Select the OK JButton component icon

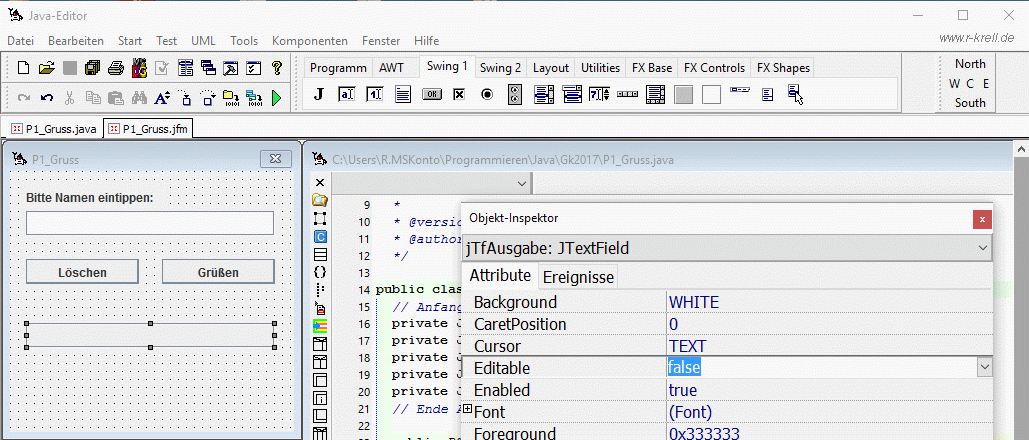click(432, 95)
